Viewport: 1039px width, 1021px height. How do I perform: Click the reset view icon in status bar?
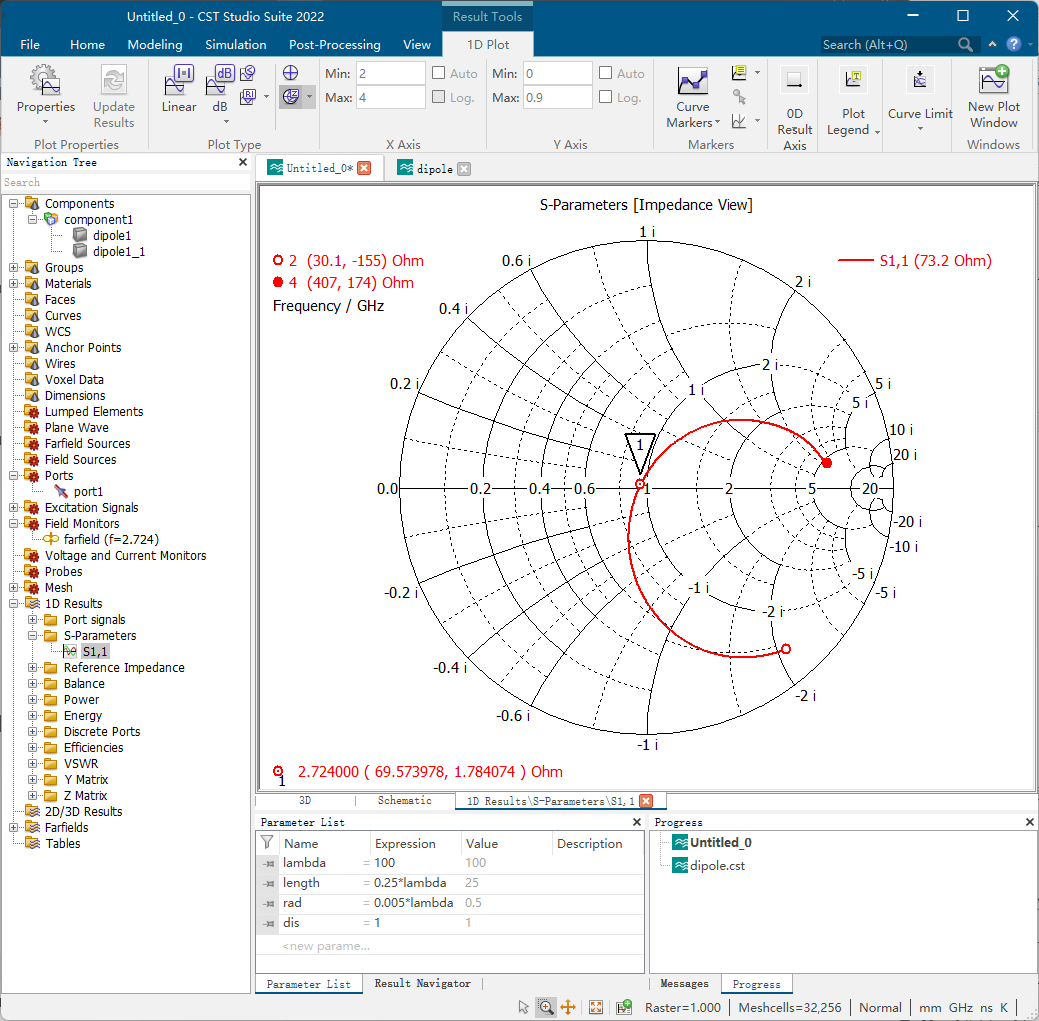click(596, 1007)
